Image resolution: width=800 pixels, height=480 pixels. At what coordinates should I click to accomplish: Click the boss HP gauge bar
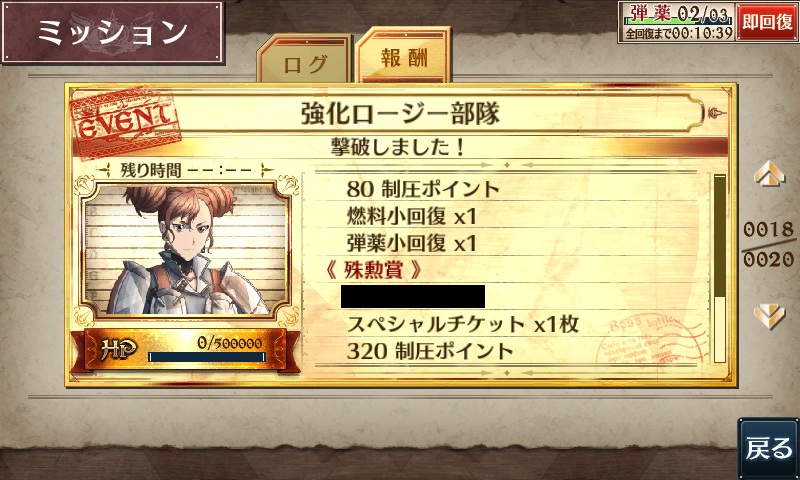(x=207, y=357)
